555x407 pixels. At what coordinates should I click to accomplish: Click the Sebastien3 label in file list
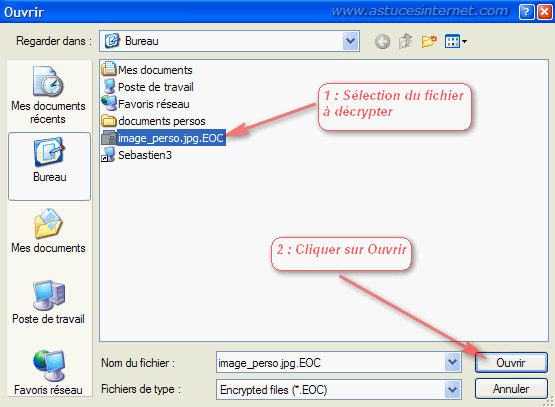tap(145, 155)
